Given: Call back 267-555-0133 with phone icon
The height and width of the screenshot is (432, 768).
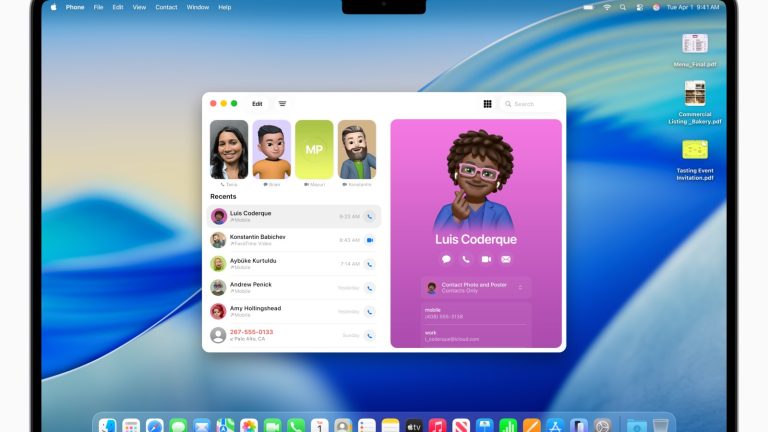Looking at the screenshot, I should click(x=370, y=336).
